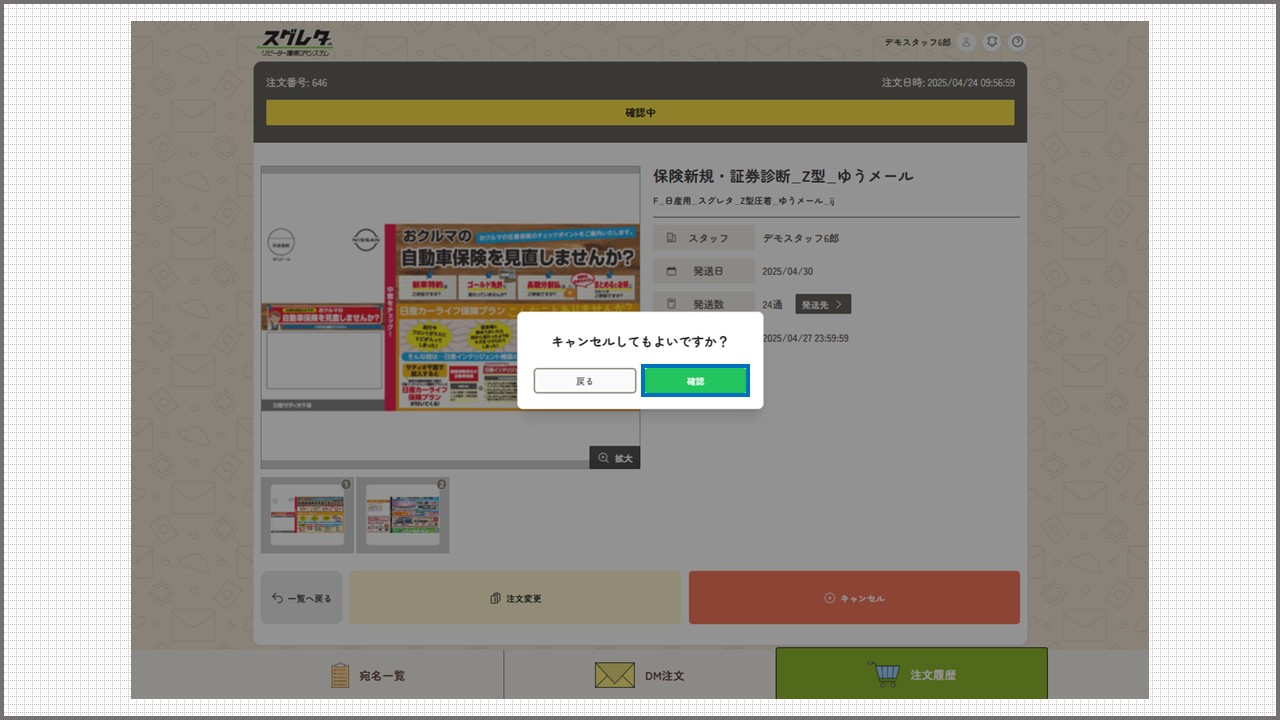Click the 発送日 date 2025/04/30
This screenshot has width=1280, height=720.
click(x=787, y=271)
